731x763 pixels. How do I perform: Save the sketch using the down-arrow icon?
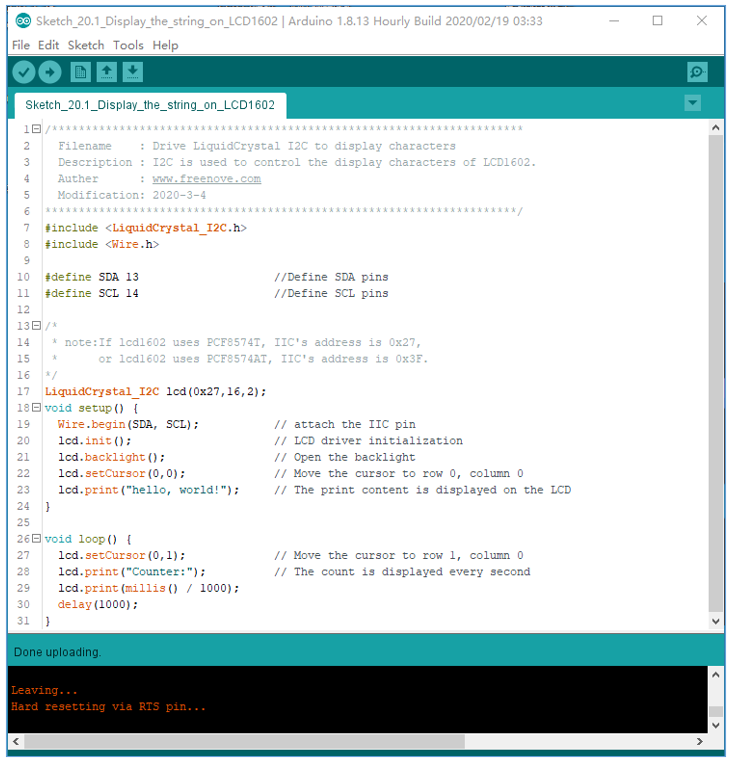tap(132, 73)
